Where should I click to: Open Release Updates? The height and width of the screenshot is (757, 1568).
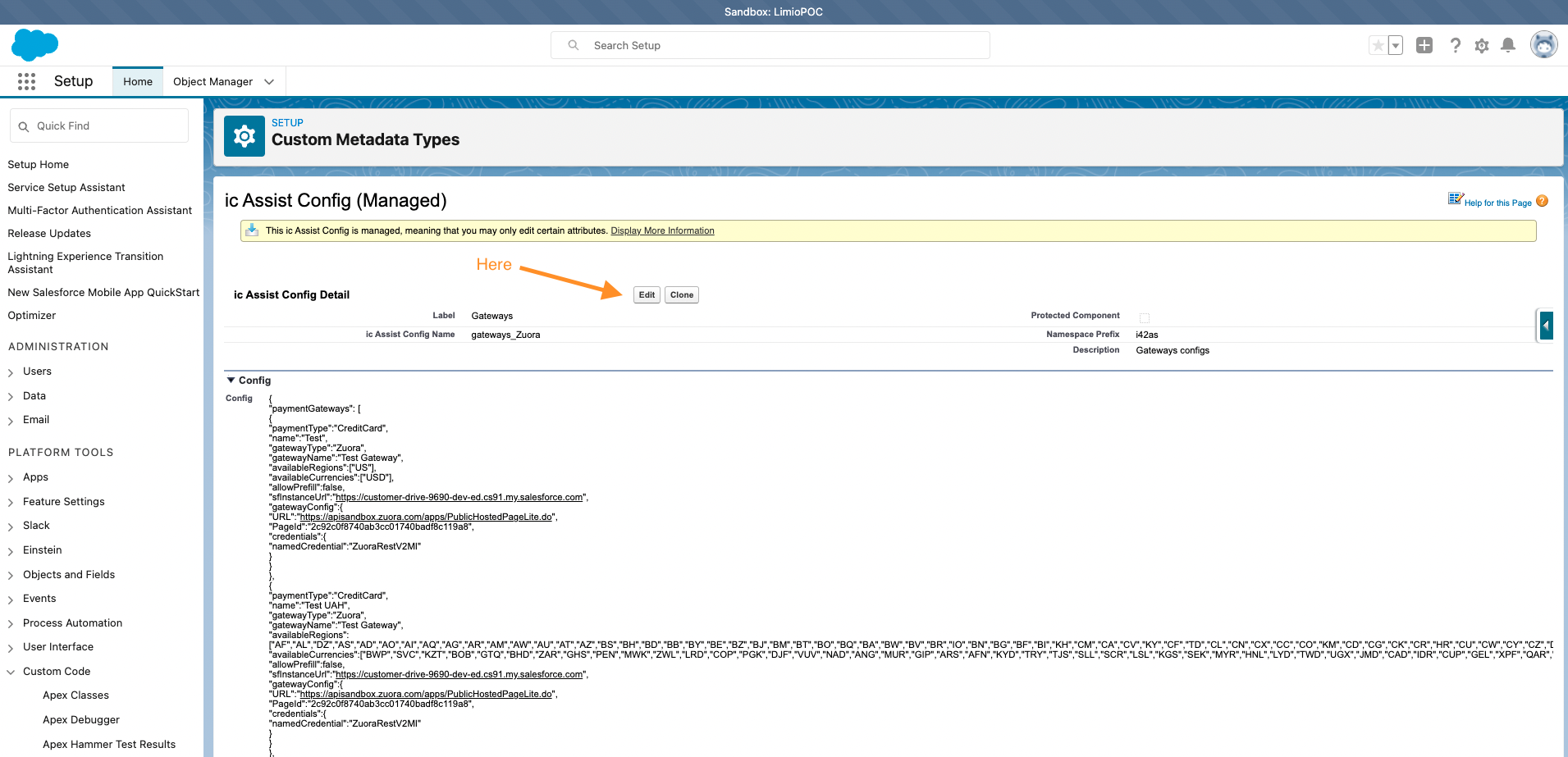tap(49, 233)
